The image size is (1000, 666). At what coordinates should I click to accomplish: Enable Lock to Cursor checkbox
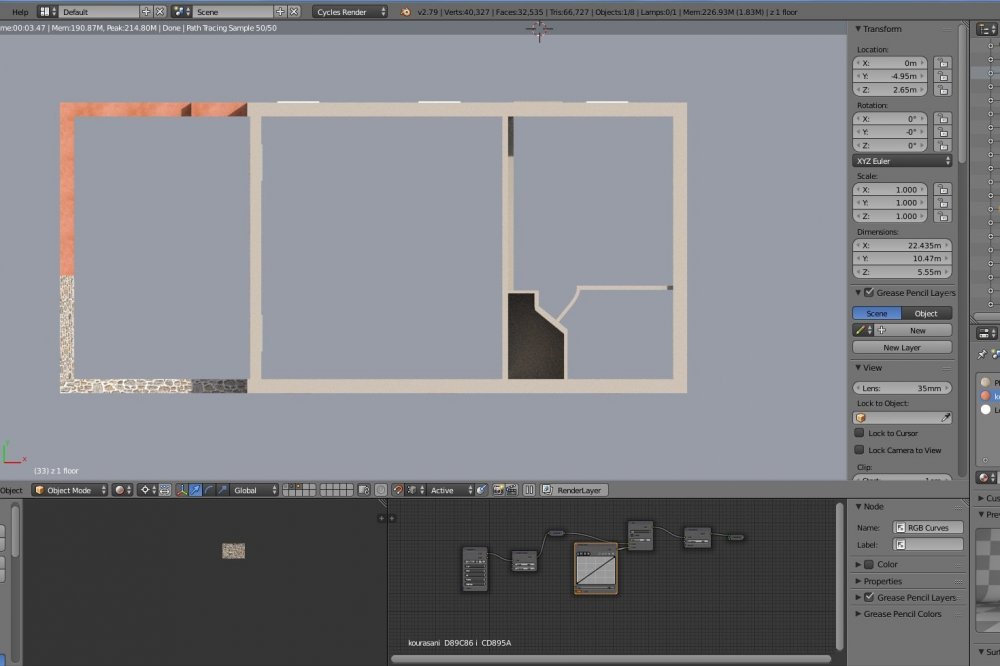(x=859, y=433)
